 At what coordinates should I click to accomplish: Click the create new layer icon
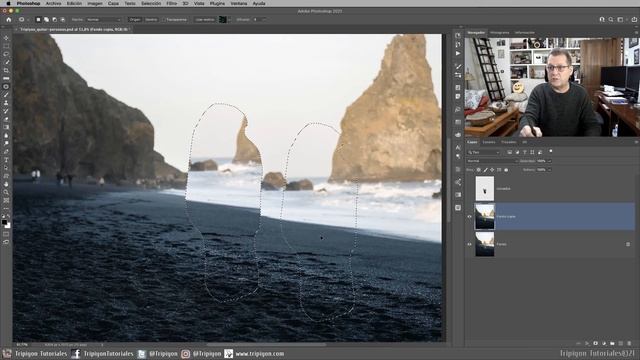[x=620, y=344]
